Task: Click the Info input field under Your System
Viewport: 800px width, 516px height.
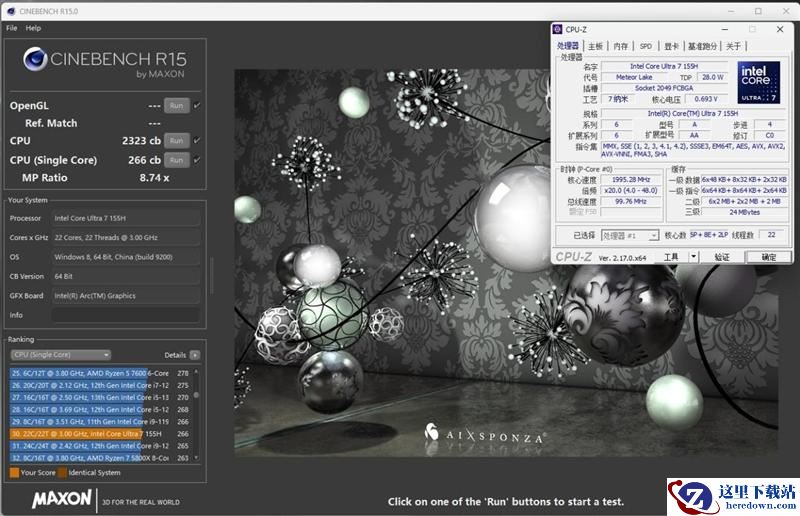Action: (x=126, y=314)
